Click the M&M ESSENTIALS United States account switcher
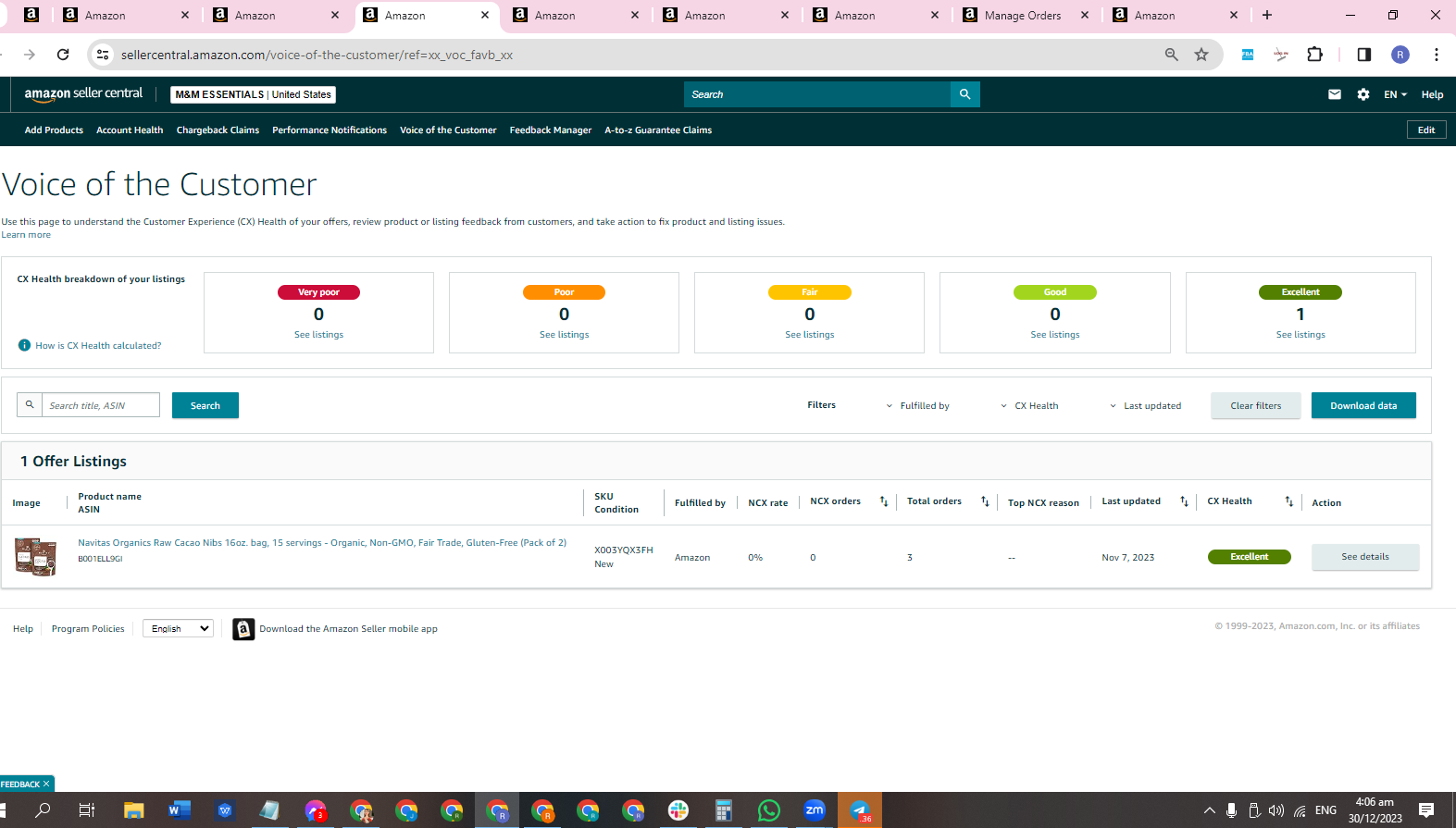This screenshot has width=1456, height=828. coord(253,94)
